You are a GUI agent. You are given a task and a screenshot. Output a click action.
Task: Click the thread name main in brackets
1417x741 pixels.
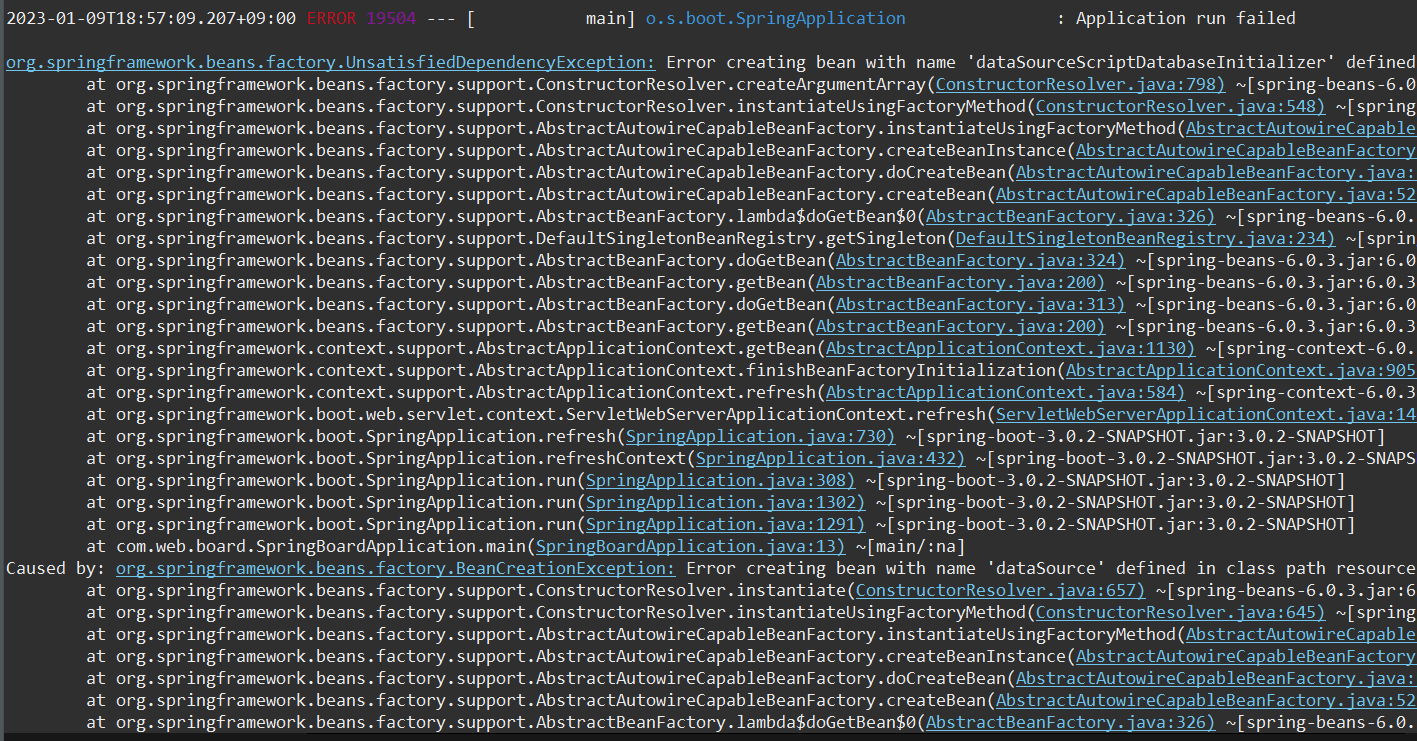pyautogui.click(x=606, y=18)
